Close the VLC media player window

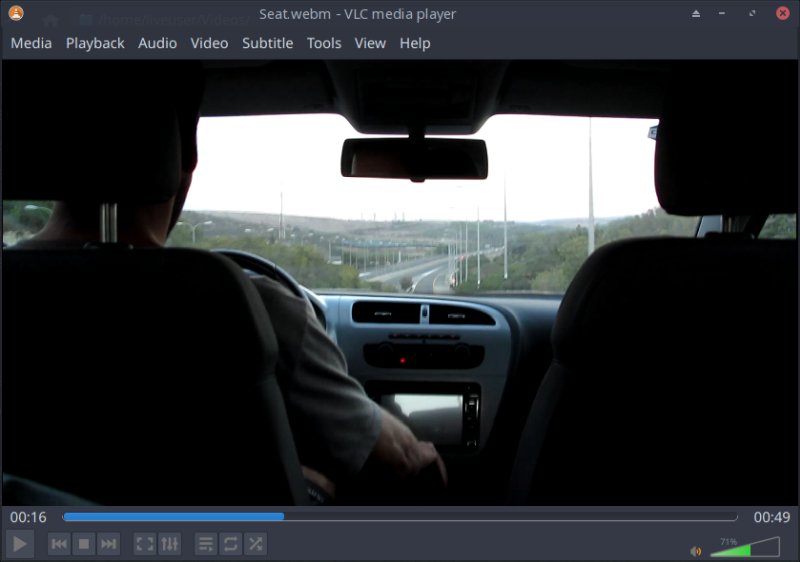[783, 13]
